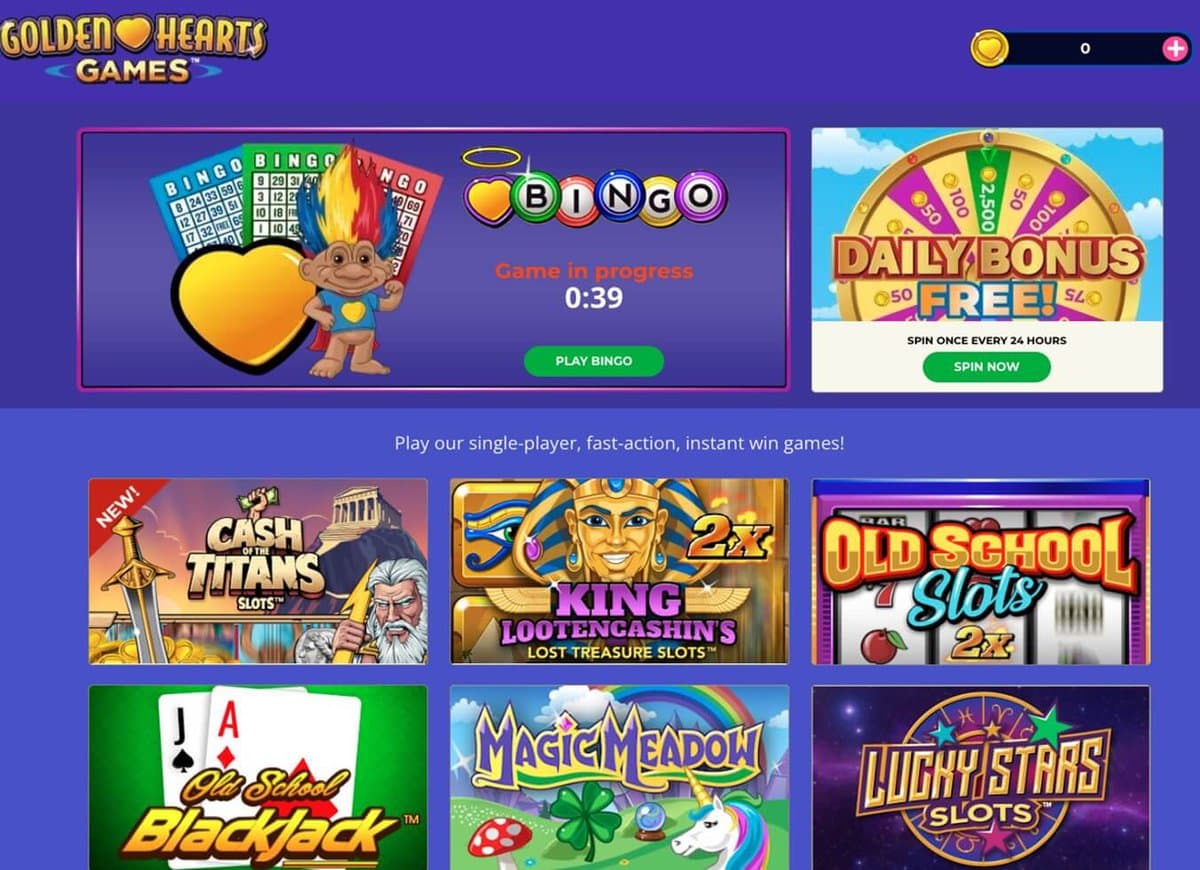Click the Heart Bingo balls logo

[x=595, y=195]
